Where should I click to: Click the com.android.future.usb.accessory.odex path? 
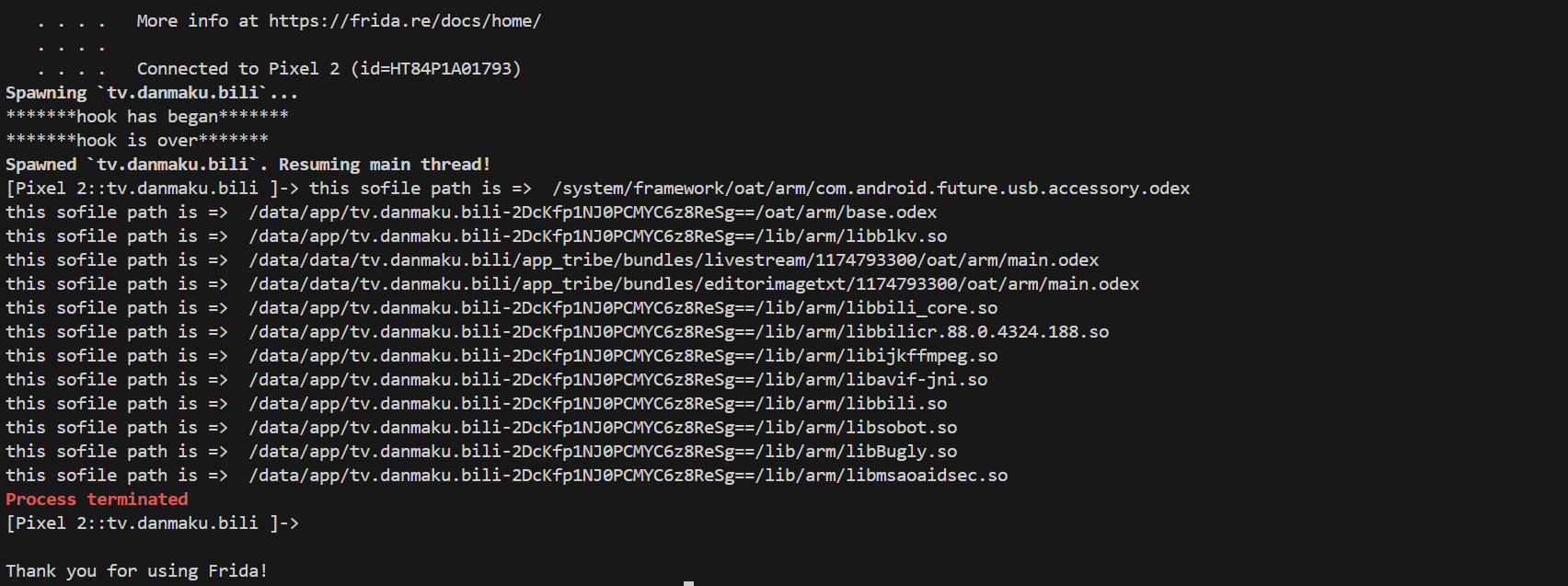pos(870,189)
